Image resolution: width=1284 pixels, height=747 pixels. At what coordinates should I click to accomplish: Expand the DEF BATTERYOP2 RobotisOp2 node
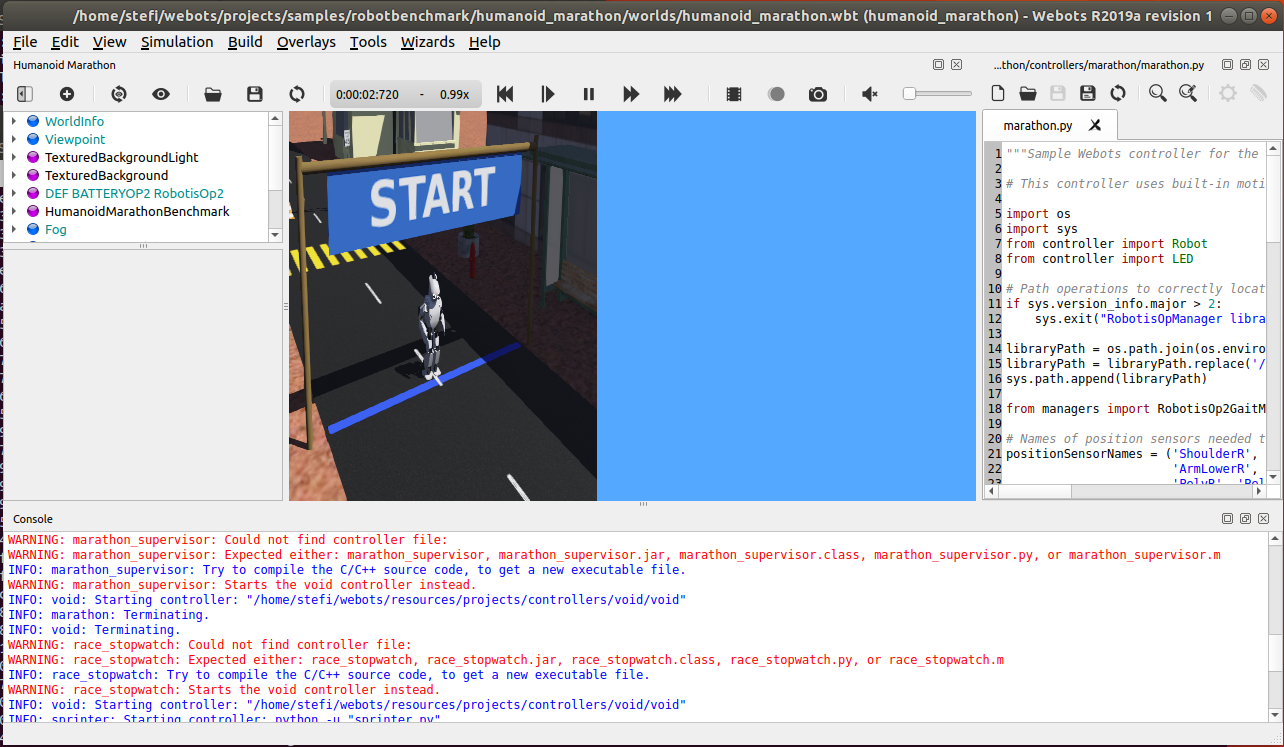12,193
